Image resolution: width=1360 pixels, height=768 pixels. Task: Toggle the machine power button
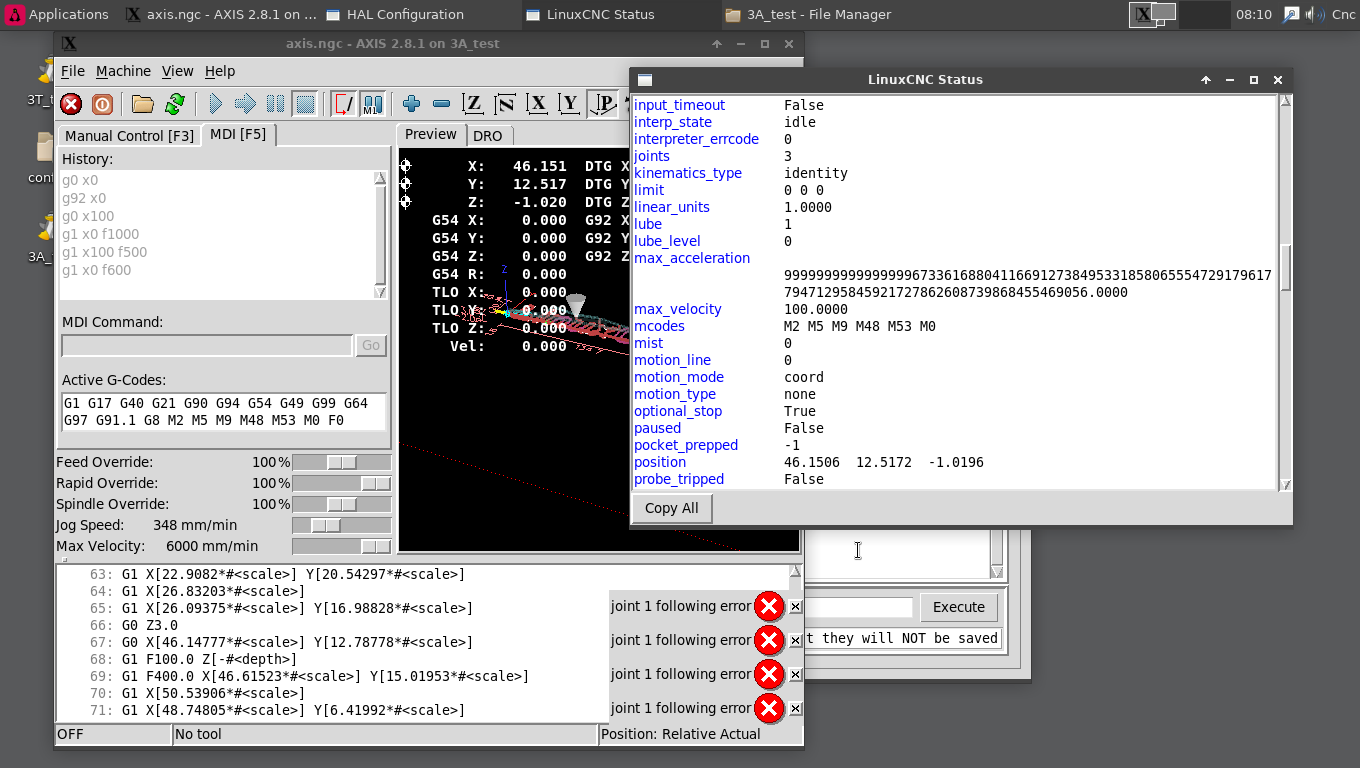coord(102,104)
